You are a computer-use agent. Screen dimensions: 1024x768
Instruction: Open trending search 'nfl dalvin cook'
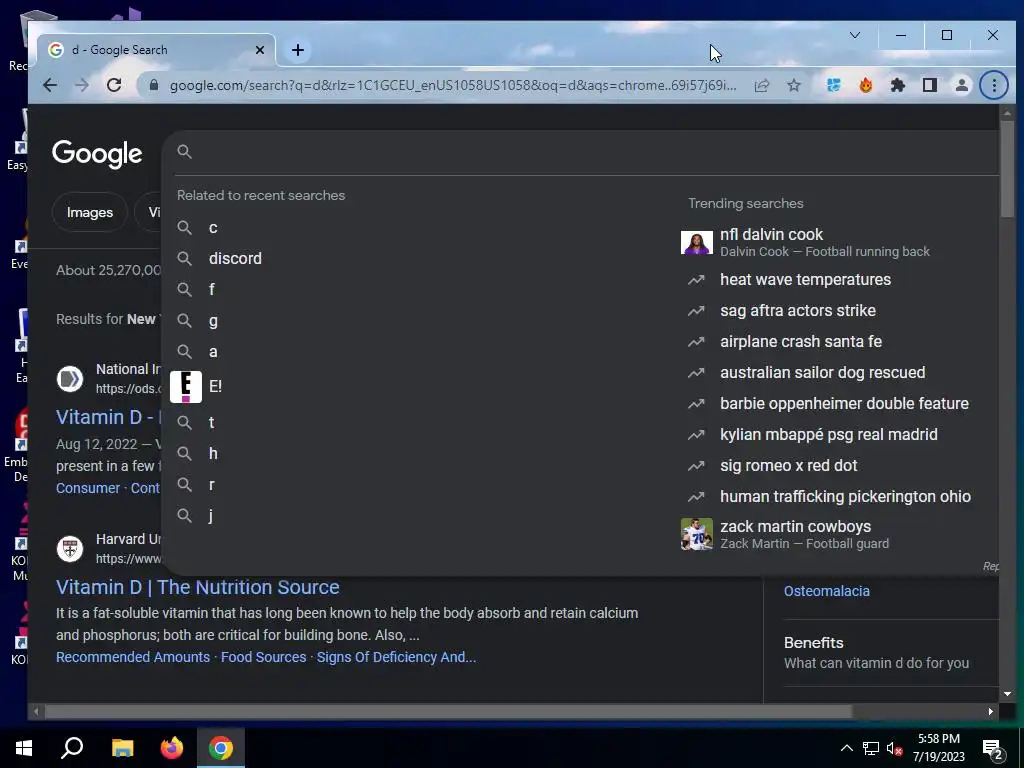[x=771, y=234]
